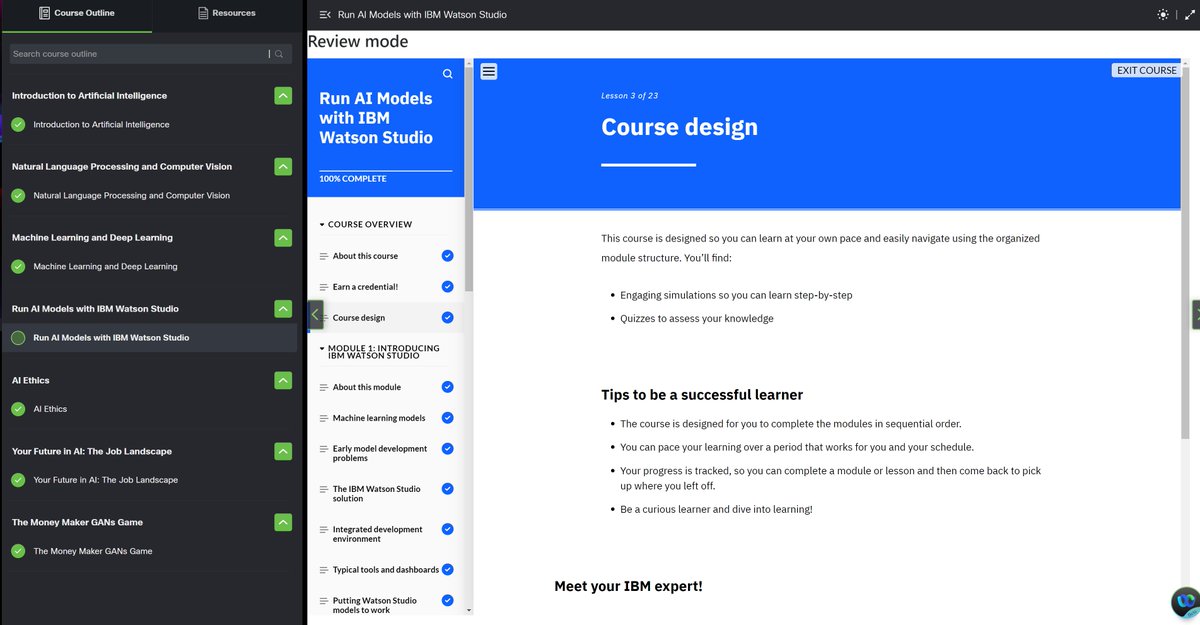The width and height of the screenshot is (1200, 625).
Task: Click the Lesson 3 of 23 label
Action: click(x=630, y=96)
